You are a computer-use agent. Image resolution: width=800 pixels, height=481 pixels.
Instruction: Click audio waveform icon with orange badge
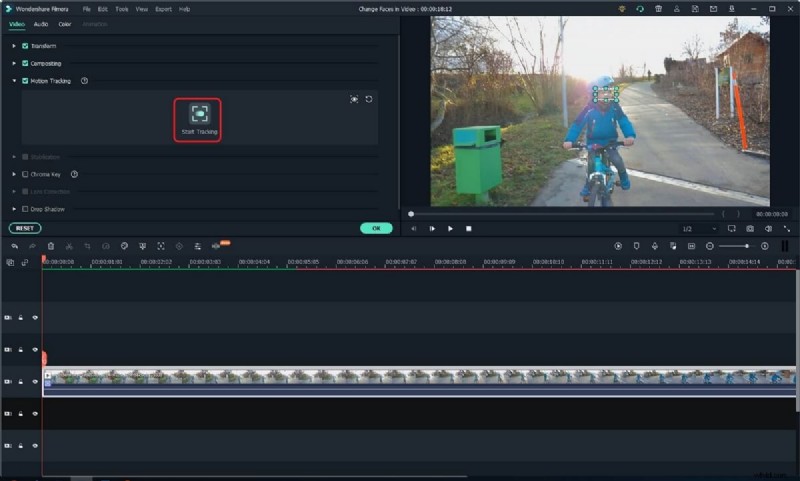216,246
